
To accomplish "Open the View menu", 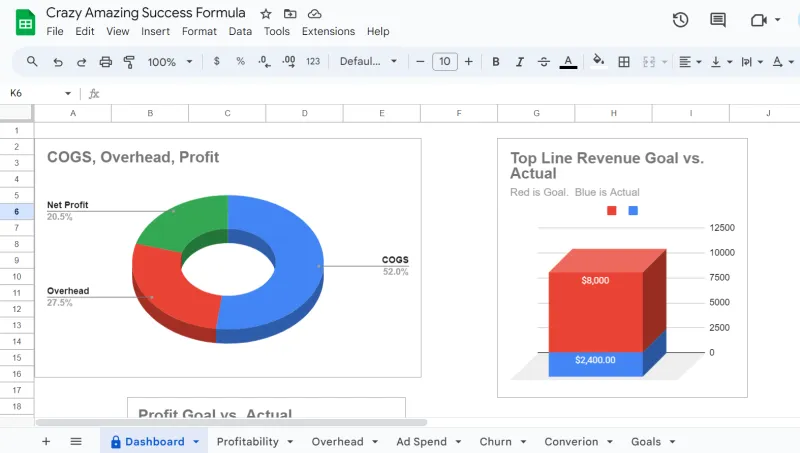I will (x=117, y=32).
